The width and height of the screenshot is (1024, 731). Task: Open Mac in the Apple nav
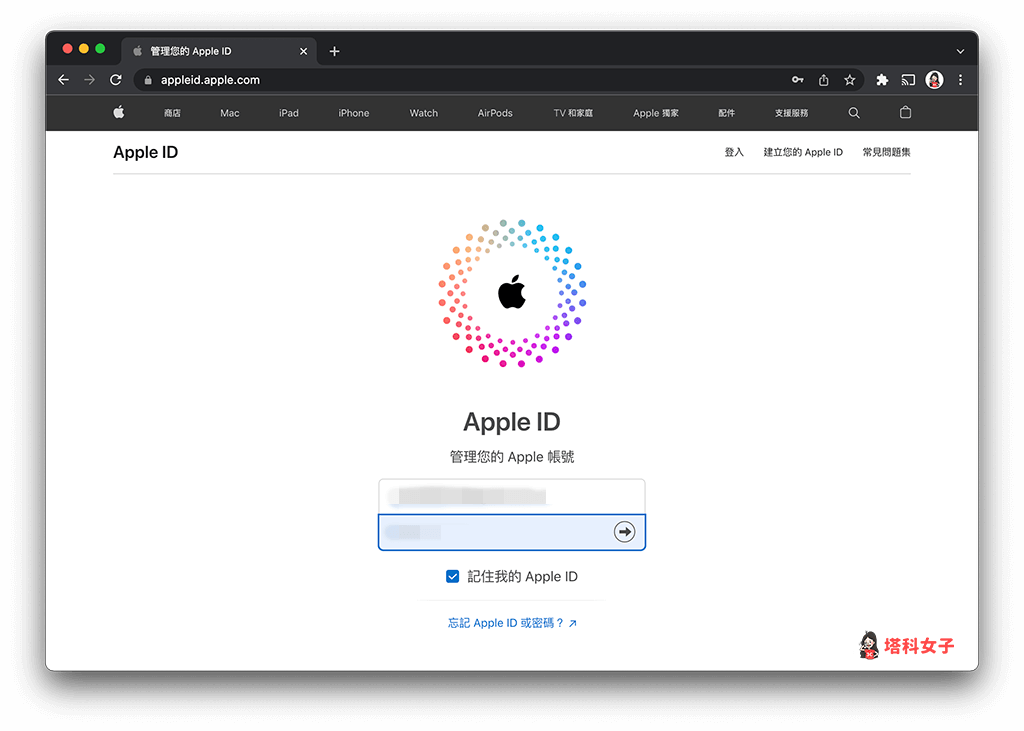click(230, 113)
